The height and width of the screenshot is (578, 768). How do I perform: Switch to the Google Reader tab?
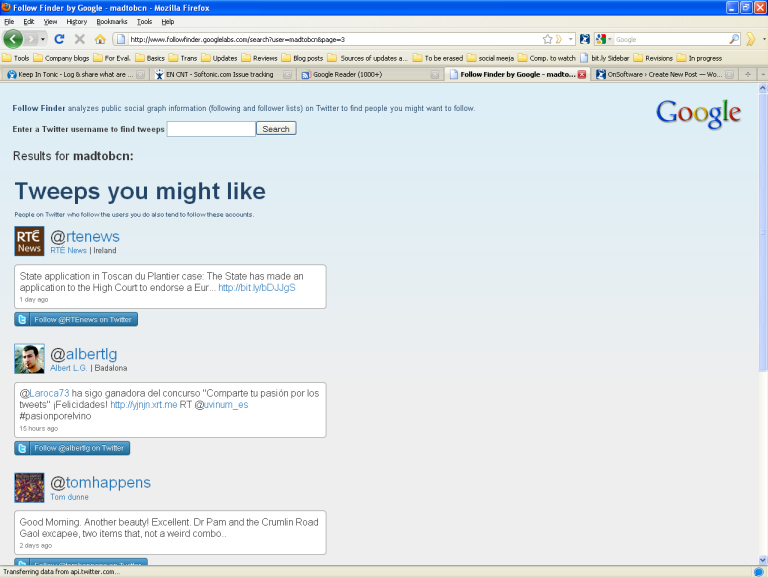pyautogui.click(x=370, y=74)
